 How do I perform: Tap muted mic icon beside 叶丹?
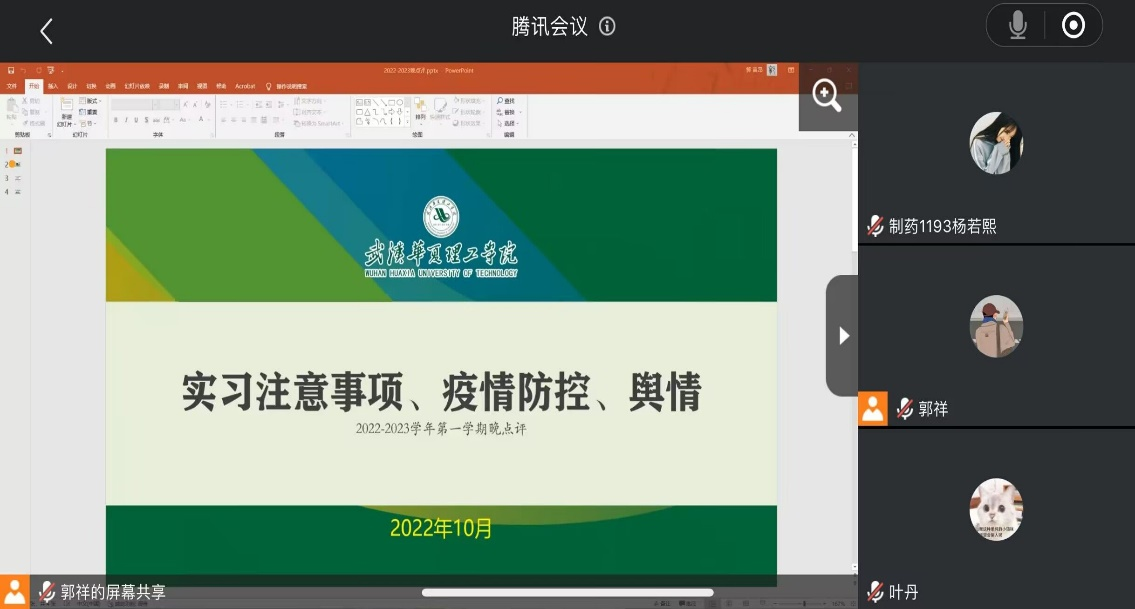coord(875,592)
